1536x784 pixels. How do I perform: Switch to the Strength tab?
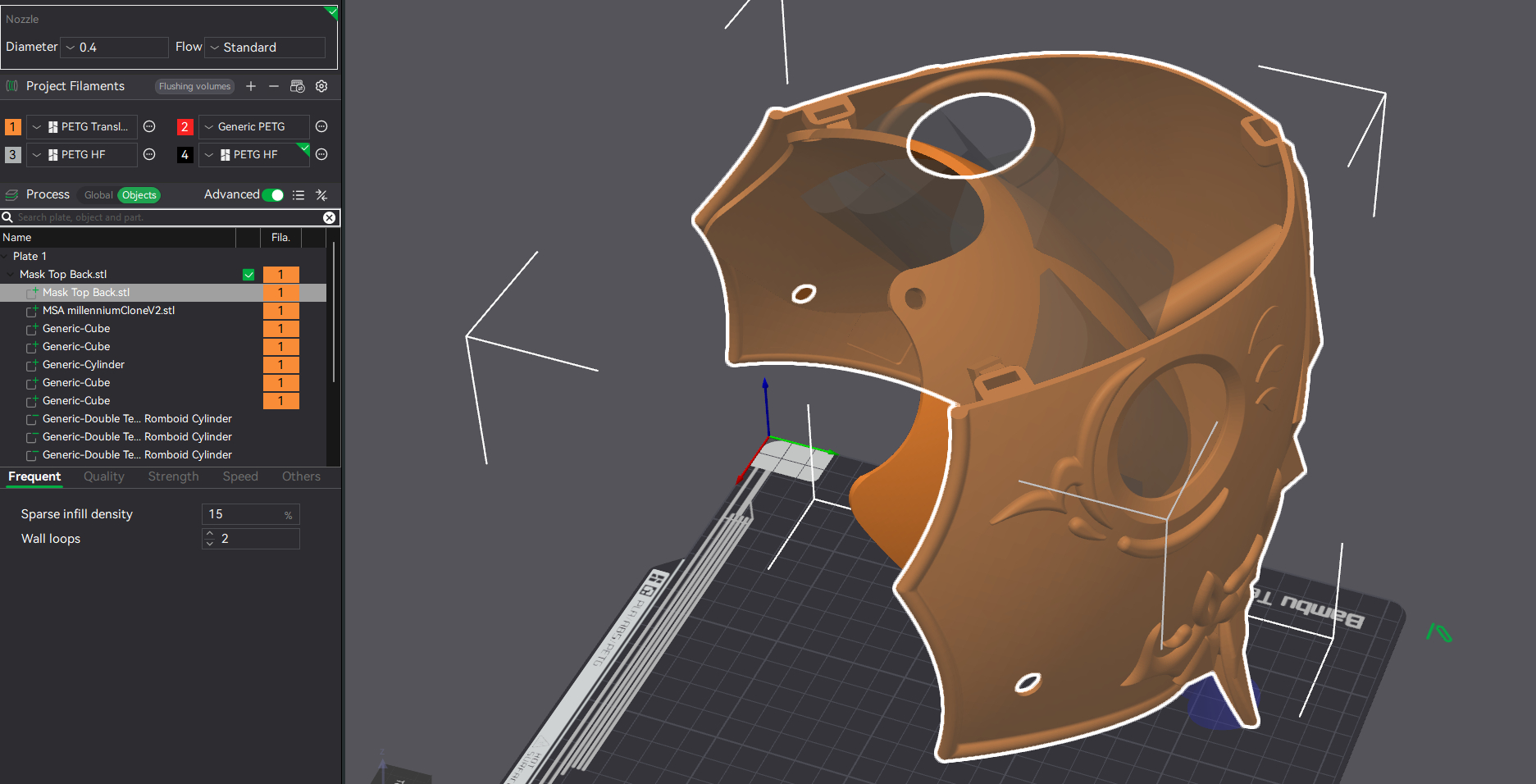(x=173, y=476)
